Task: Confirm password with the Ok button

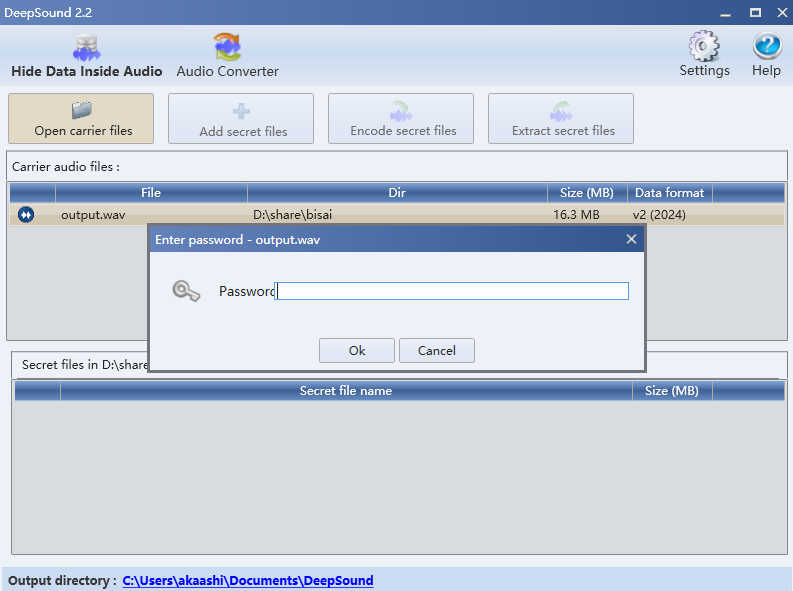Action: coord(357,350)
